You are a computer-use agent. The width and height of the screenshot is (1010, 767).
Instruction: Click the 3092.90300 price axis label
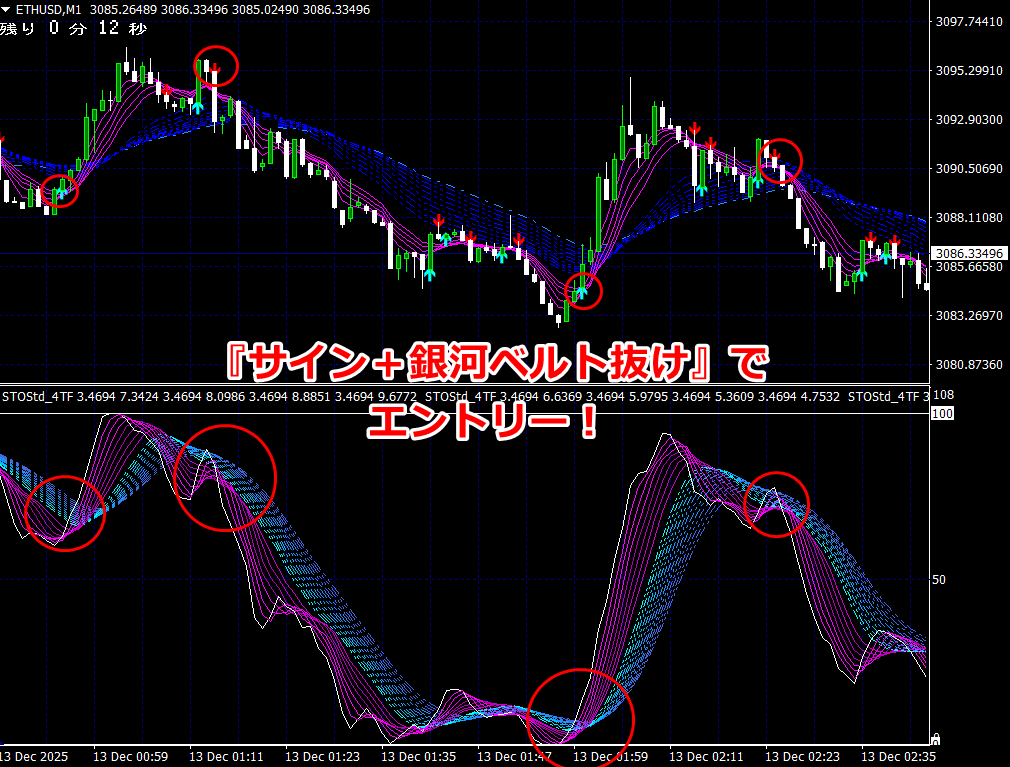[x=969, y=120]
